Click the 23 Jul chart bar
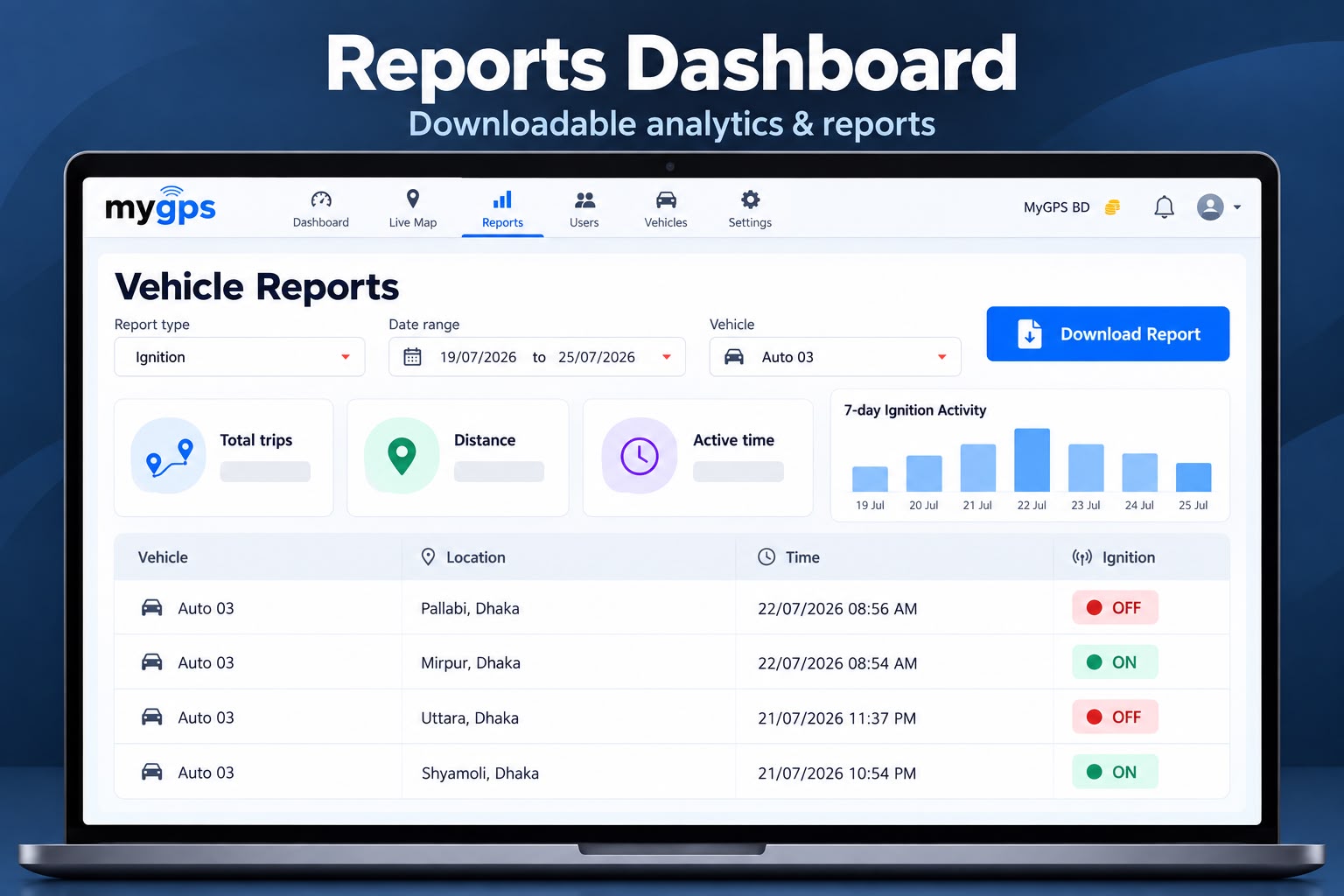This screenshot has height=896, width=1344. [1086, 468]
